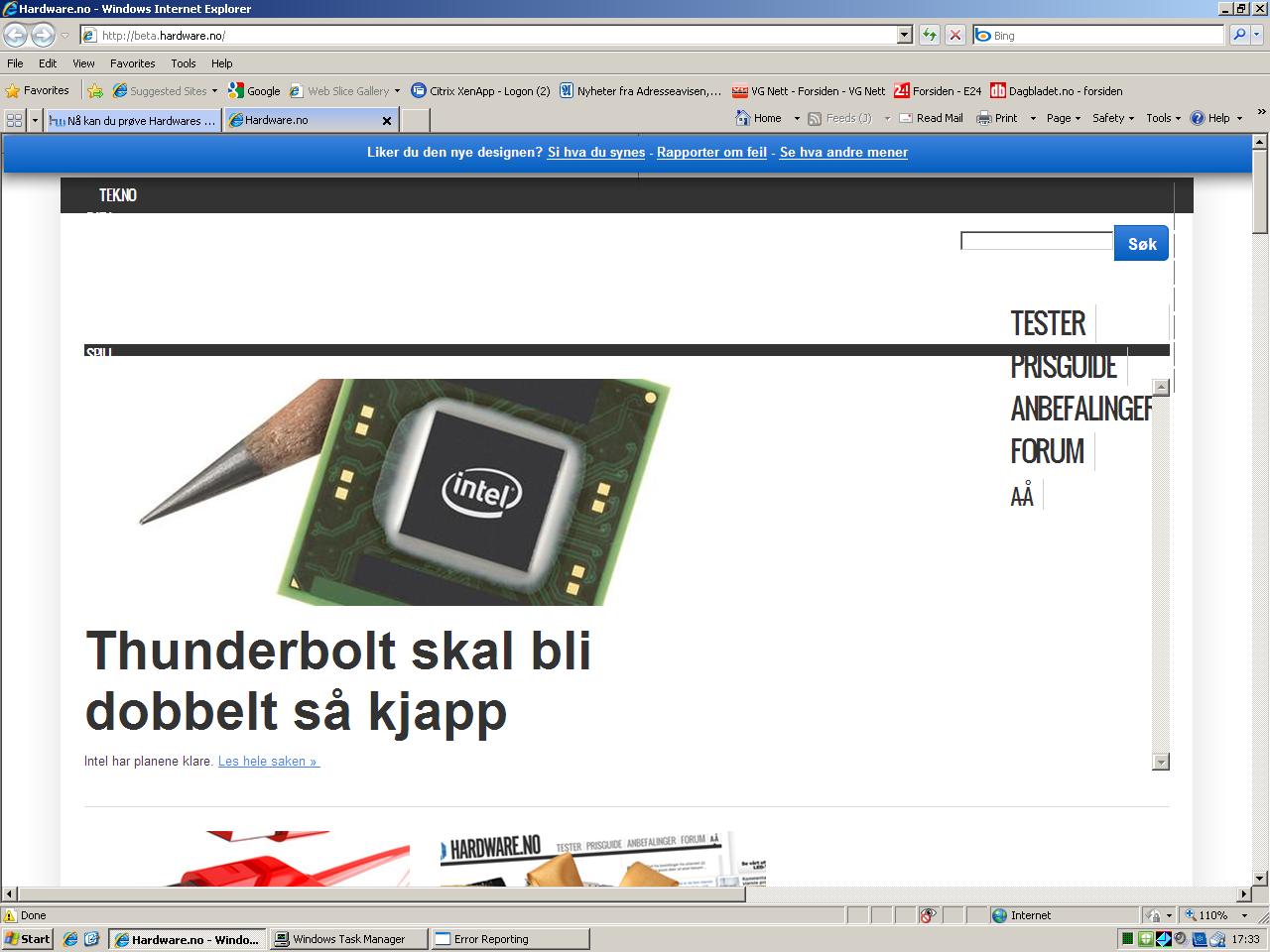
Task: Open the Help menu in menu bar
Action: [221, 63]
